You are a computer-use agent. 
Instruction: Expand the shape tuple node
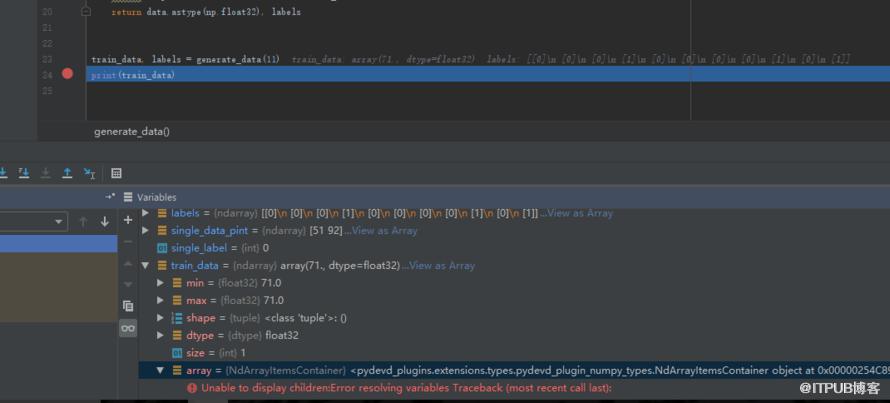pos(161,318)
